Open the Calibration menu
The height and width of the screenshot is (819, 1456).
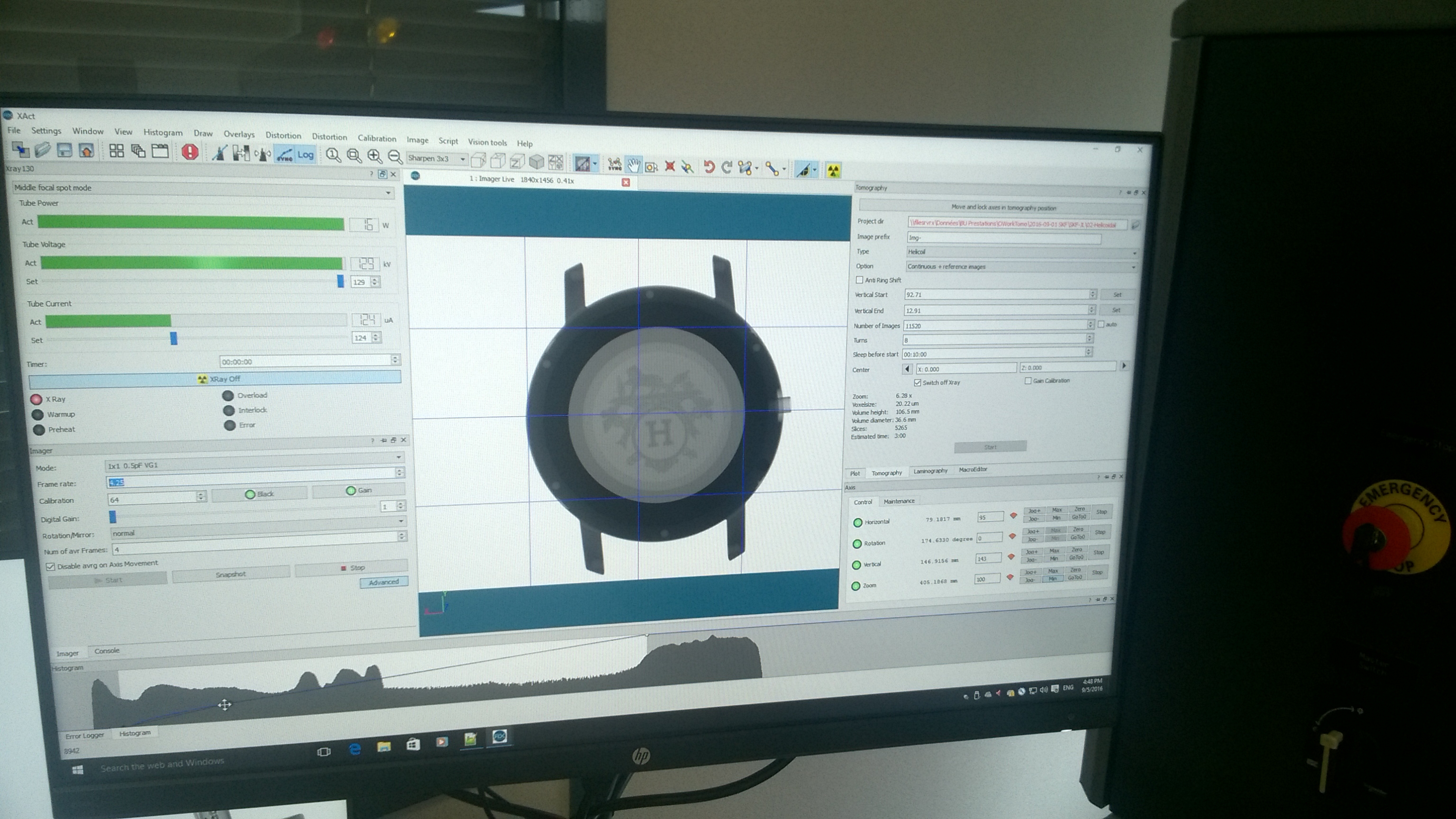376,138
